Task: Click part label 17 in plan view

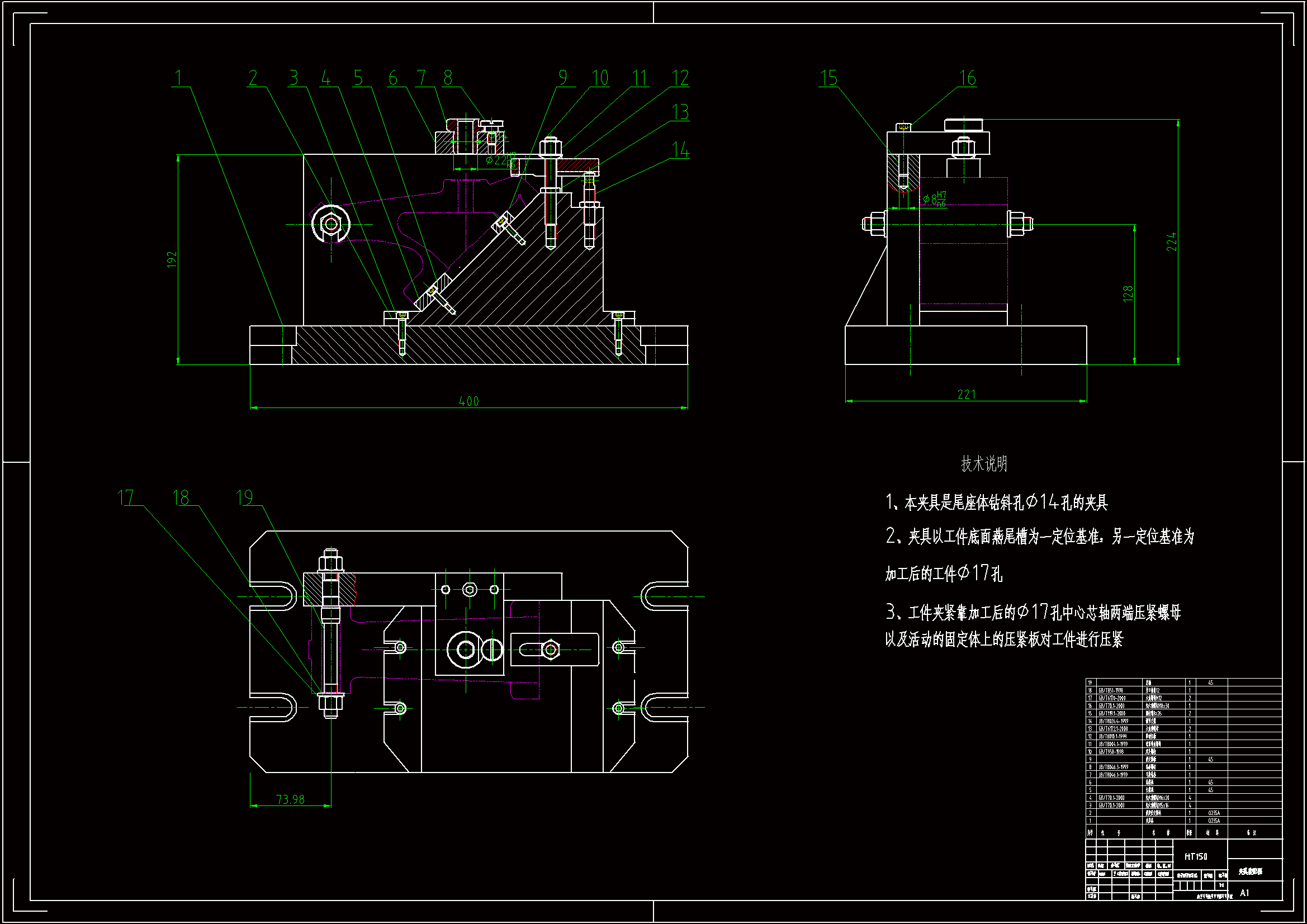Action: [126, 498]
